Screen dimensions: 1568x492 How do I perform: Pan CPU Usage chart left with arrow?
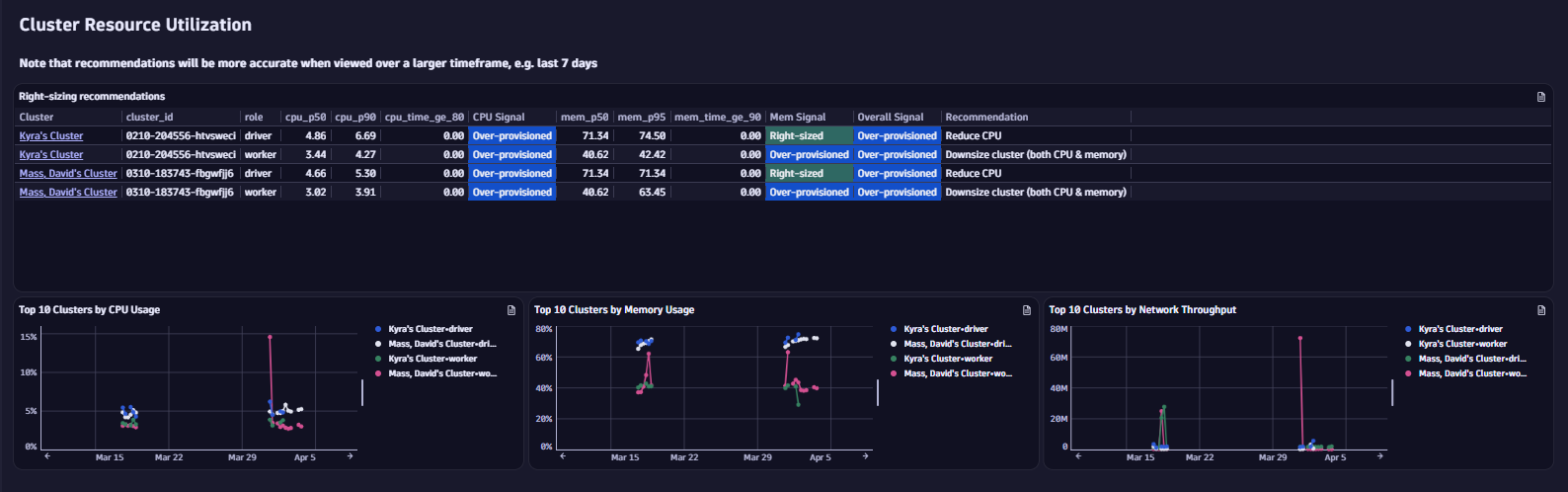[47, 456]
